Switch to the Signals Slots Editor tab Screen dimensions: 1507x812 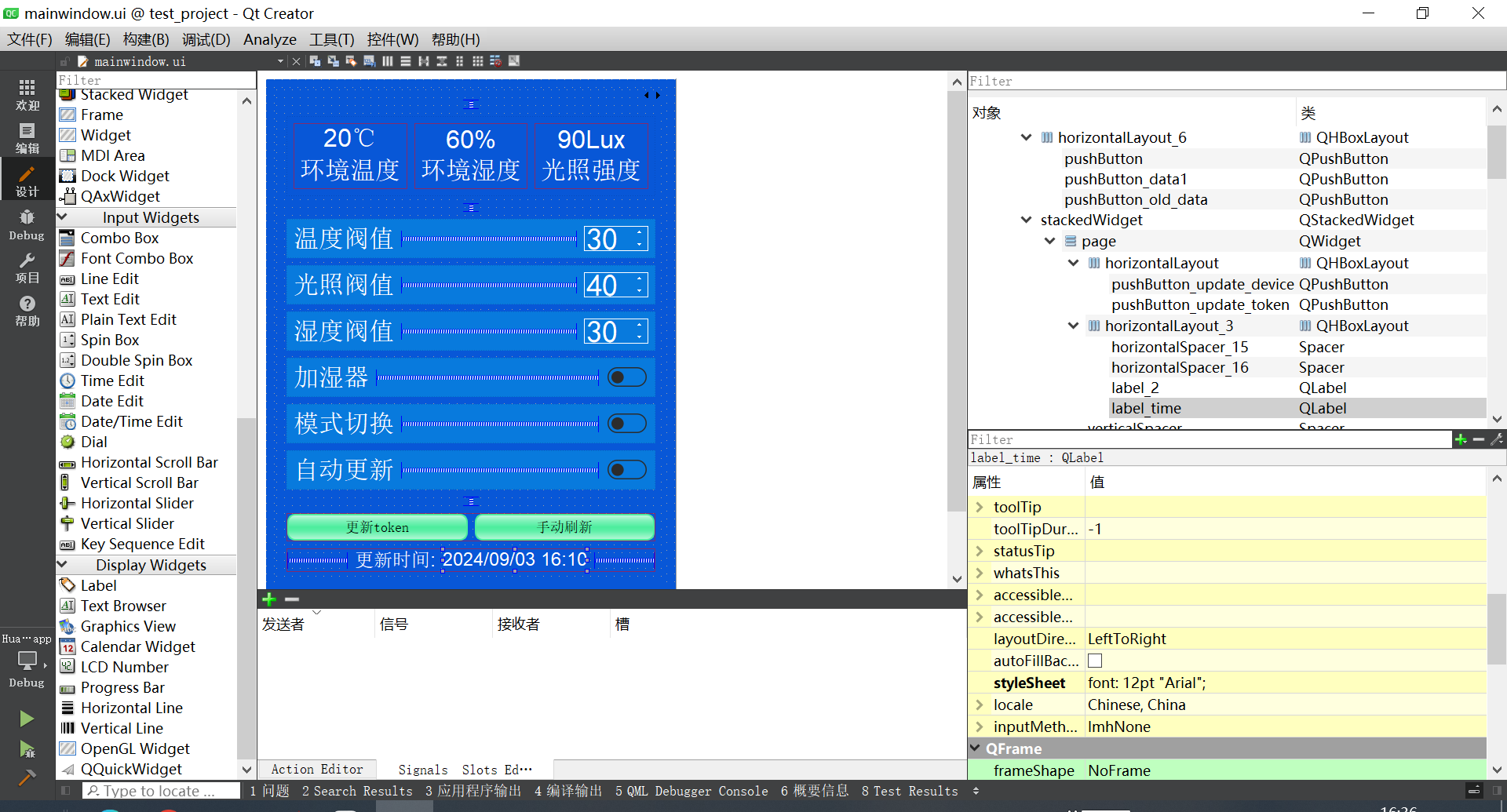click(x=465, y=770)
